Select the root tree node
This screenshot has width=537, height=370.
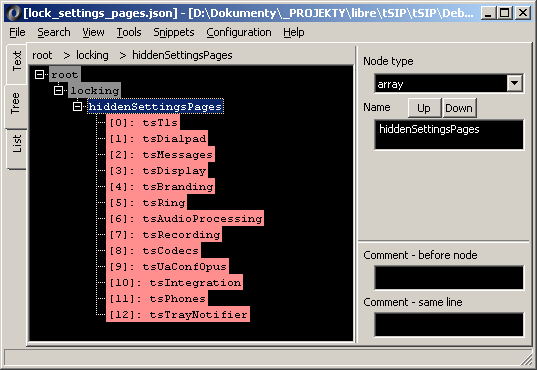[x=64, y=74]
